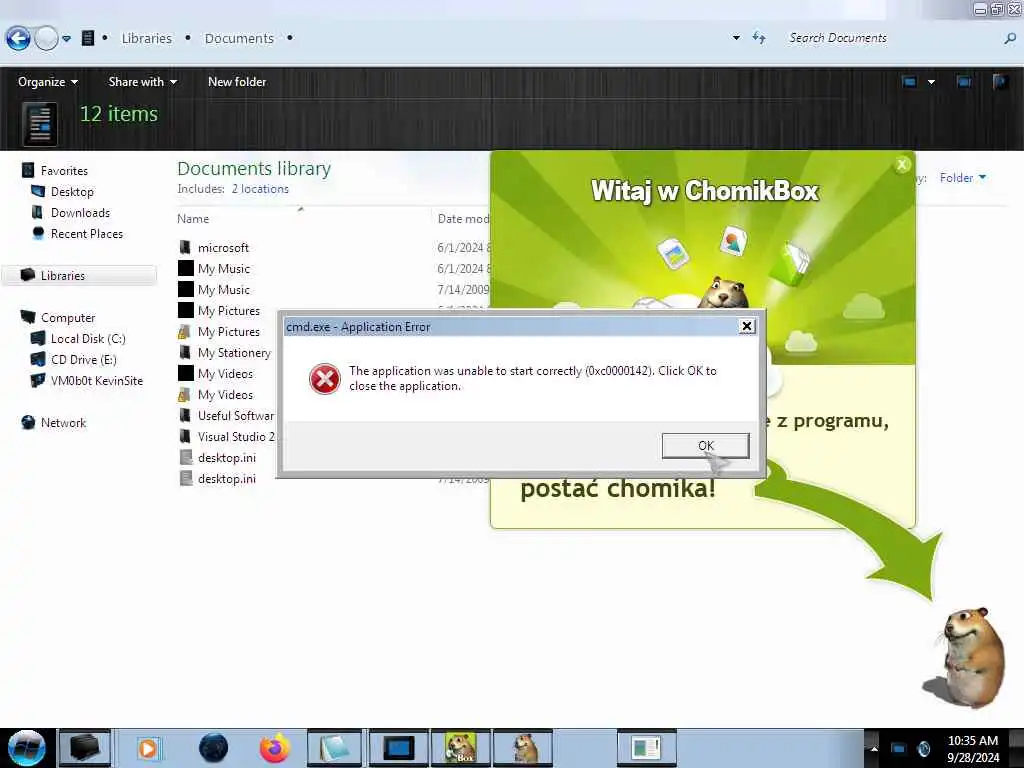Open the black folder taskbar icon
1024x768 pixels.
coord(84,748)
